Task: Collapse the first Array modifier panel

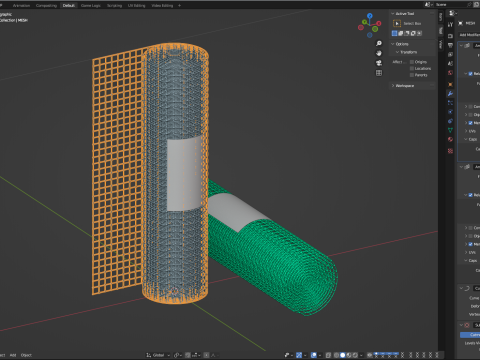Action: 462,45
